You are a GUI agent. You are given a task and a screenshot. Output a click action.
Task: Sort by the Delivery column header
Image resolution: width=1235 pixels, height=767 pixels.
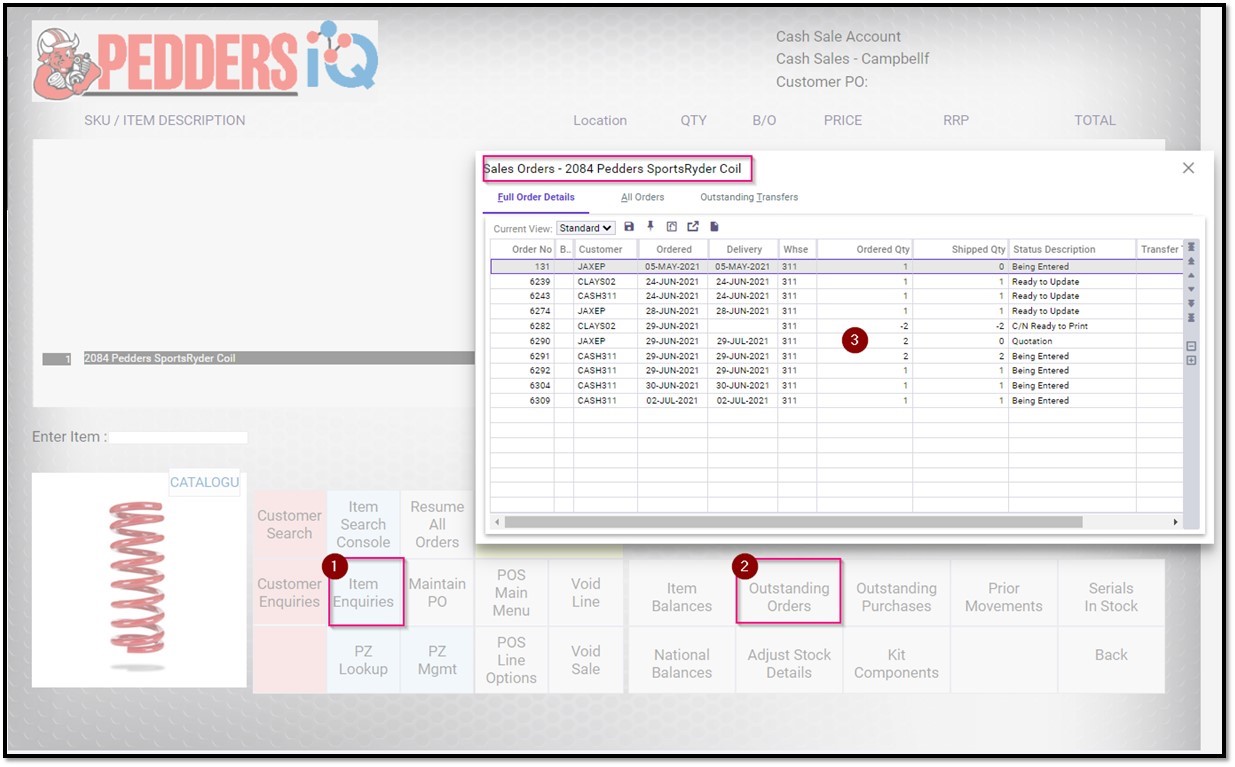pyautogui.click(x=743, y=249)
